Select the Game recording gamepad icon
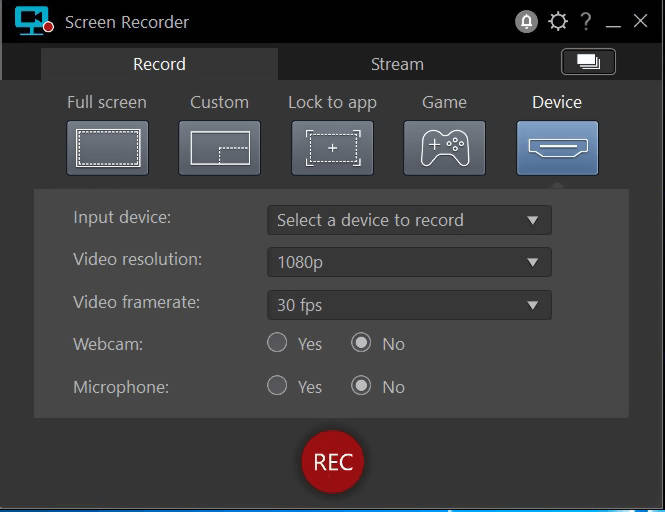The image size is (665, 512). (x=445, y=148)
